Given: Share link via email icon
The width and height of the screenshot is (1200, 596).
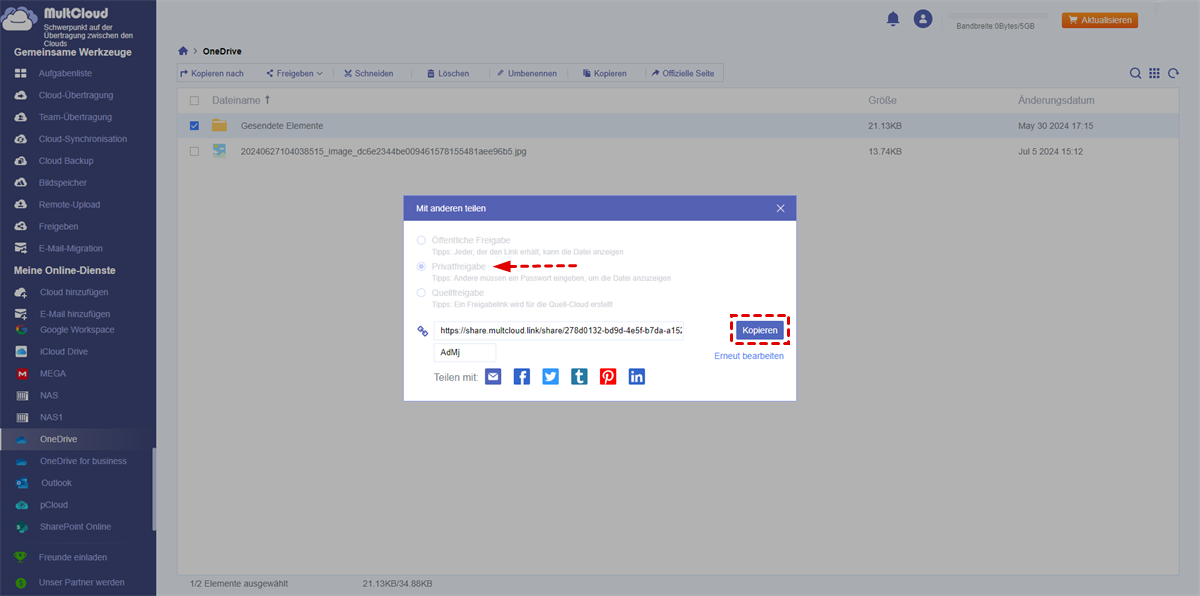Looking at the screenshot, I should [493, 377].
